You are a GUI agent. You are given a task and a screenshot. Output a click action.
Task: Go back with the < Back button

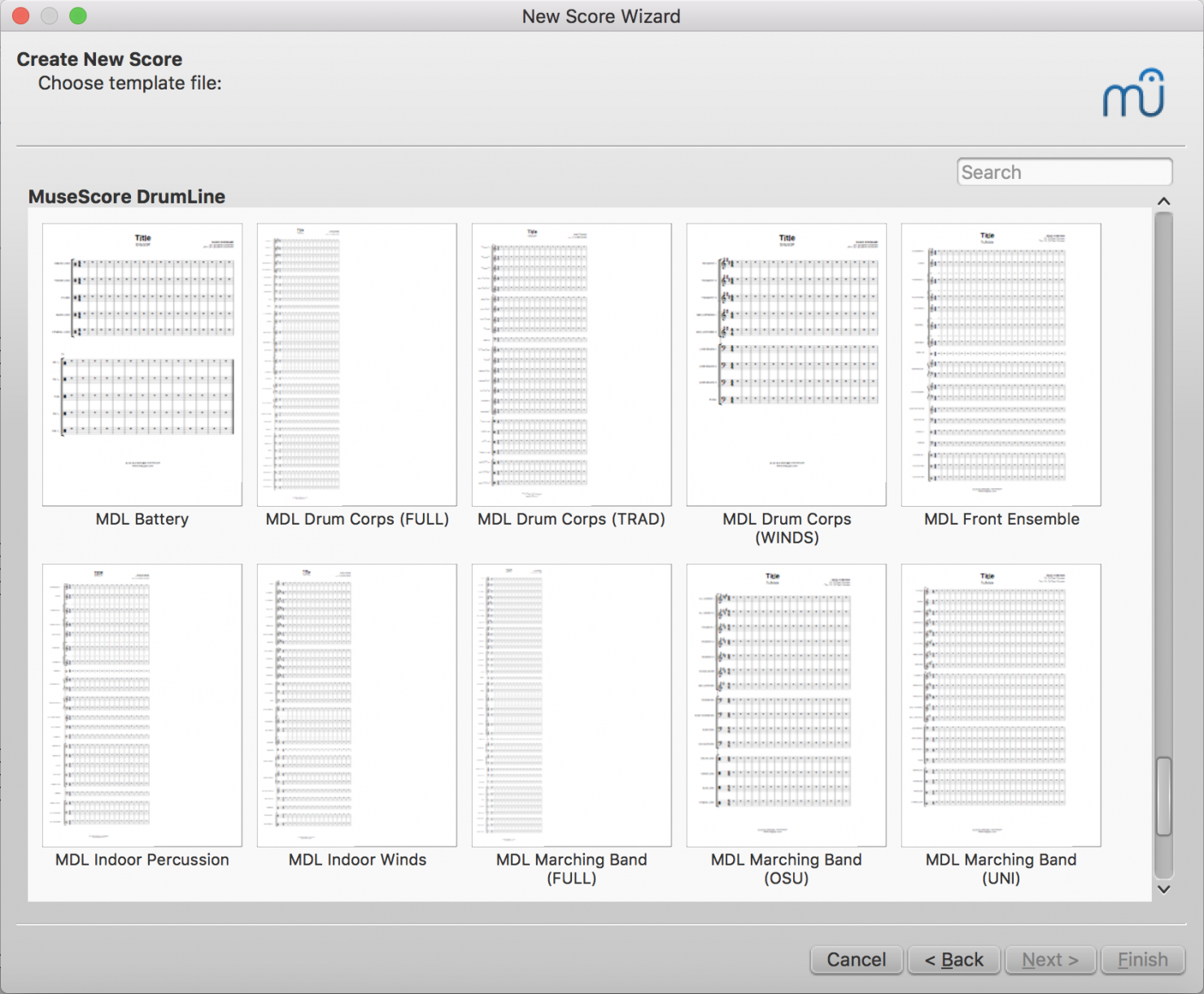954,960
